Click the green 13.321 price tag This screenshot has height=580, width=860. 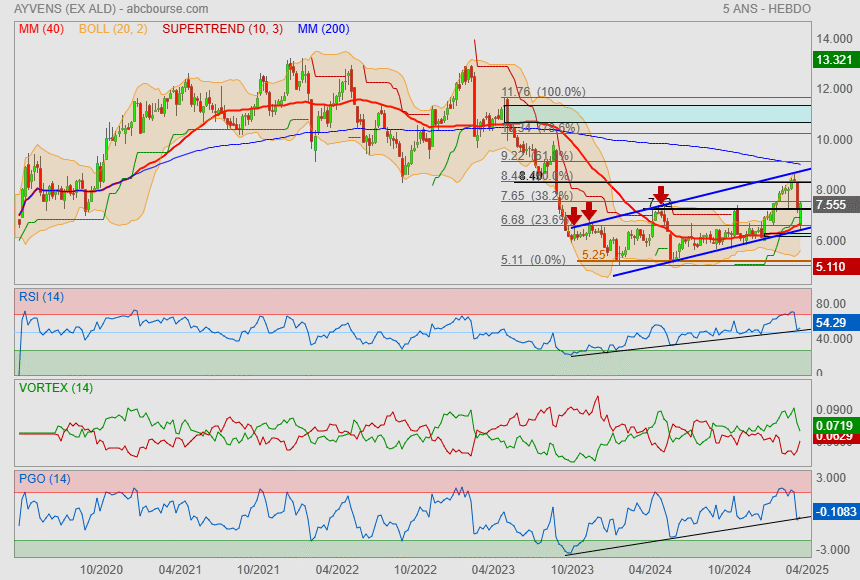coord(832,60)
